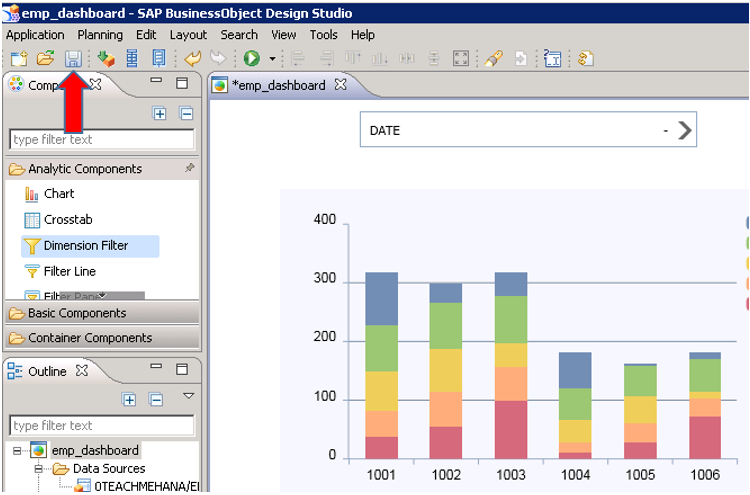The width and height of the screenshot is (750, 495).
Task: Close the Outline panel tab
Action: 82,371
